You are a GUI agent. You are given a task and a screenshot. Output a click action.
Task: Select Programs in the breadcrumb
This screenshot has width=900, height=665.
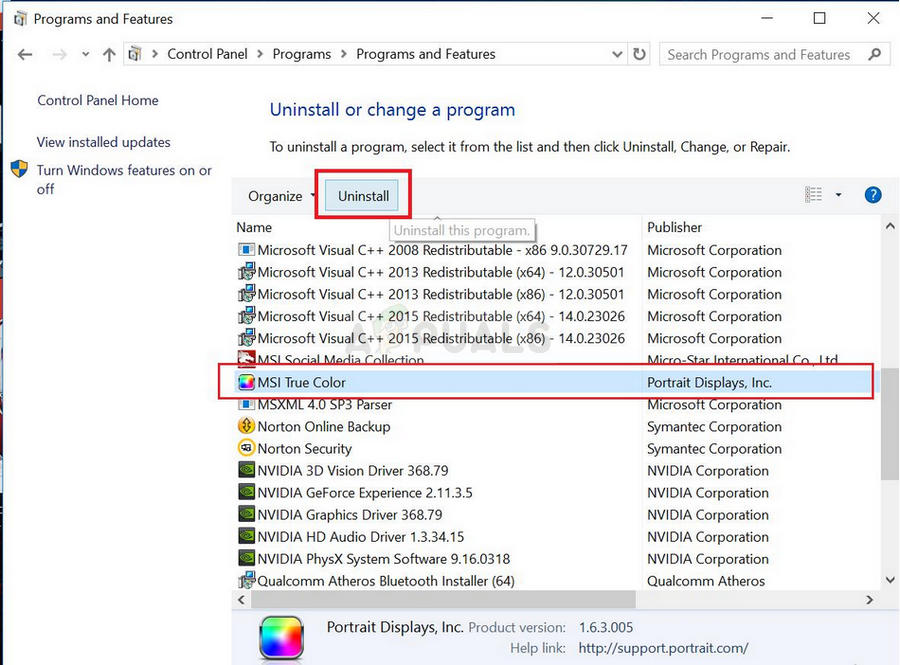[301, 54]
